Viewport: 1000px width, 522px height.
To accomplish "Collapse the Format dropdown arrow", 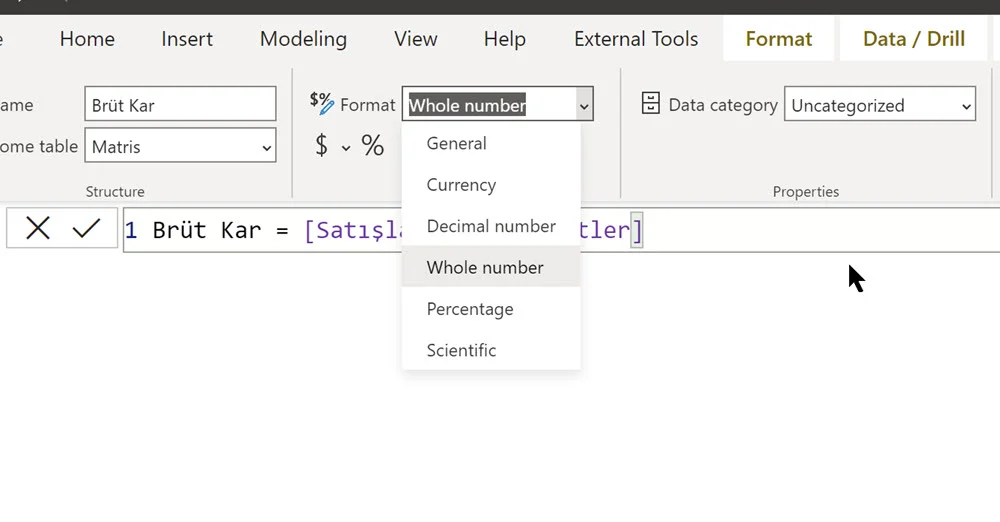I will [584, 106].
